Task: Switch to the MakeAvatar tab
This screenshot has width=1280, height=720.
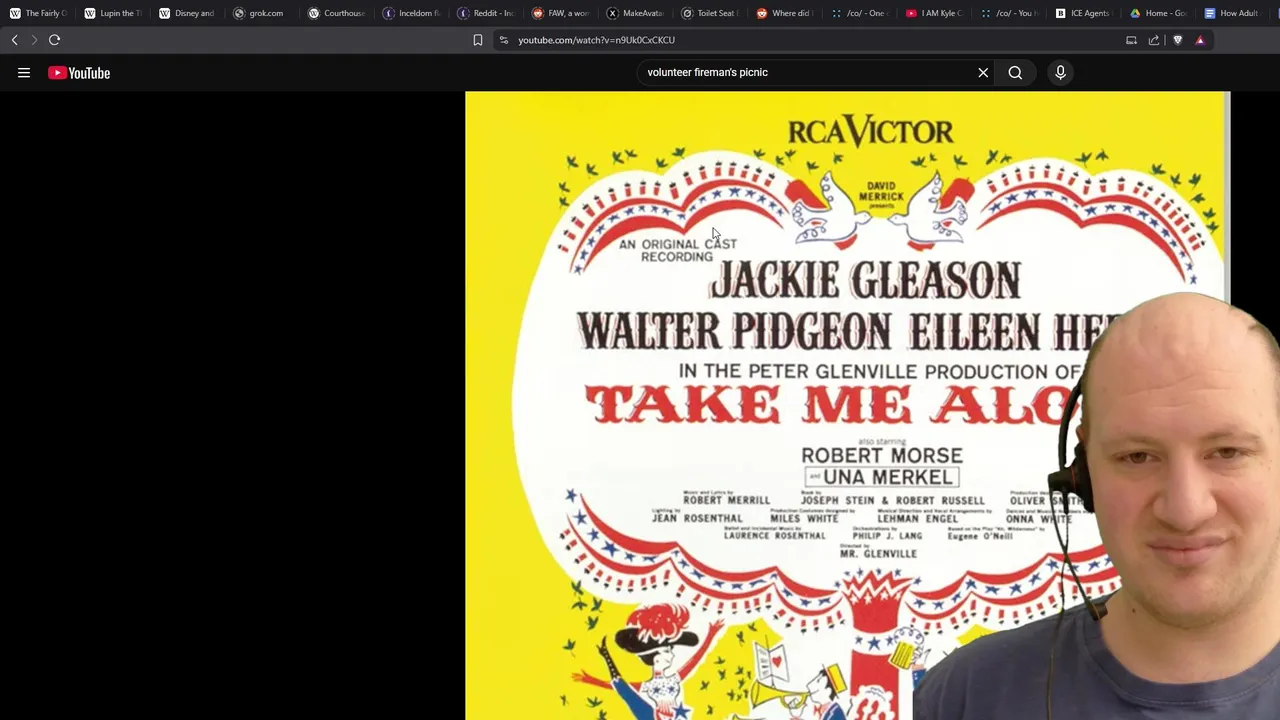Action: 636,13
